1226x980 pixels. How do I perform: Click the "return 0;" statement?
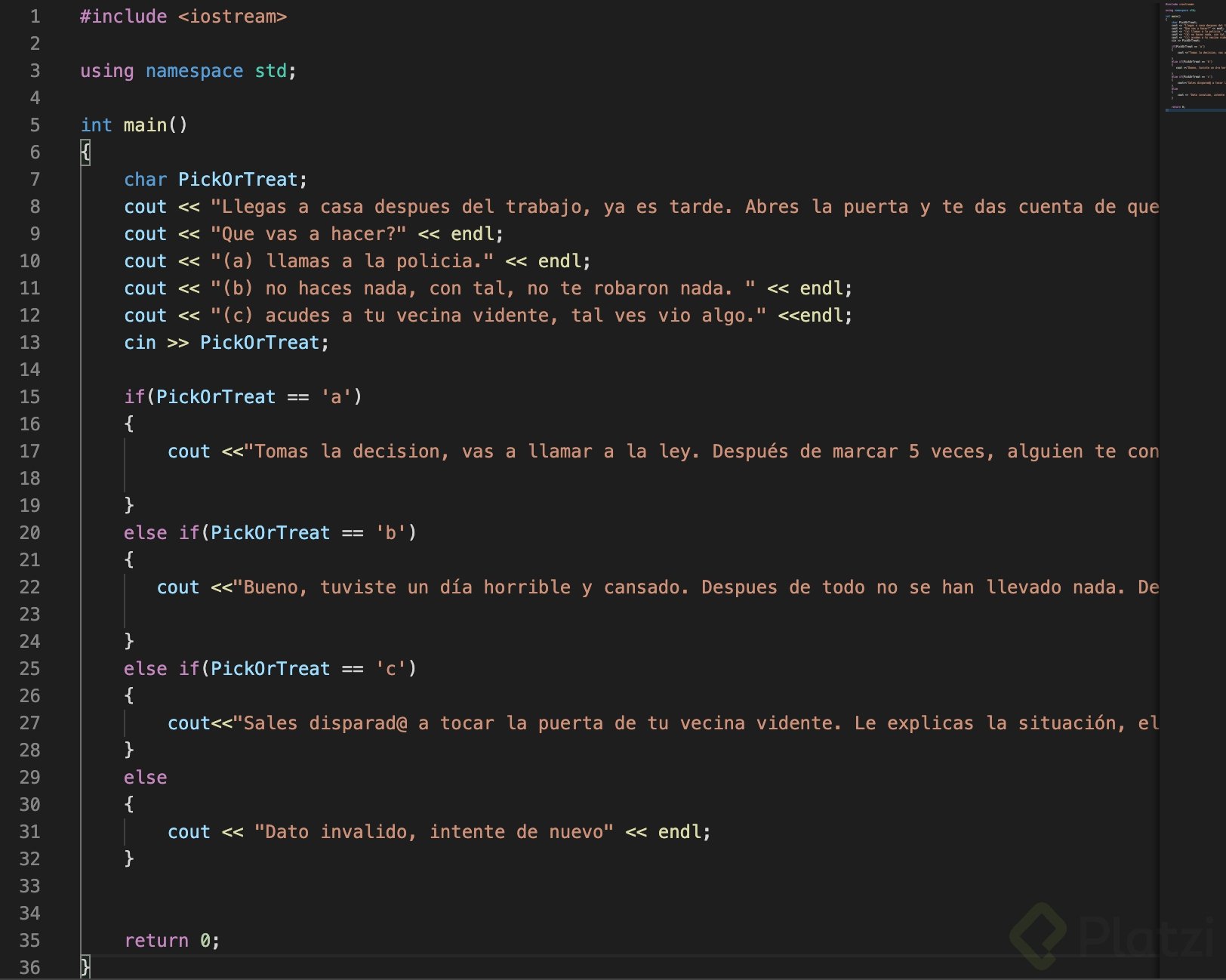coord(172,941)
